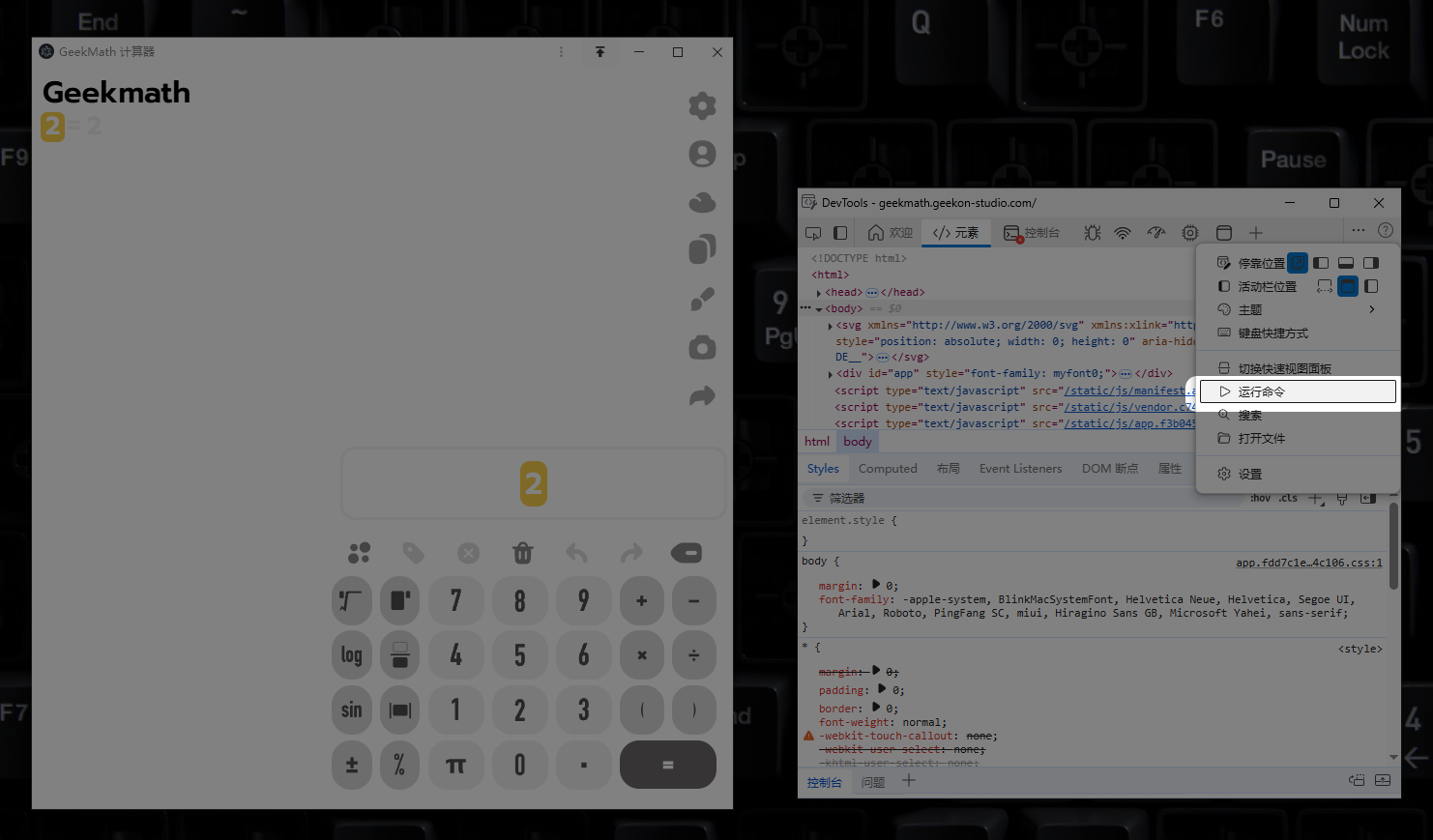Open the Network wifi icon in DevTools

click(1123, 233)
